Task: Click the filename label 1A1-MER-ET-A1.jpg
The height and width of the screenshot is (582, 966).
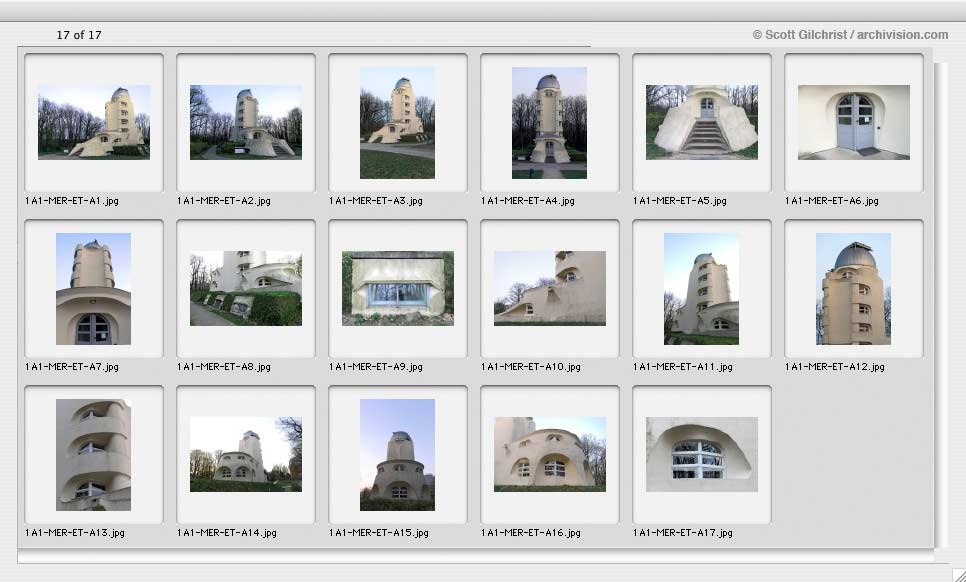Action: pos(71,201)
